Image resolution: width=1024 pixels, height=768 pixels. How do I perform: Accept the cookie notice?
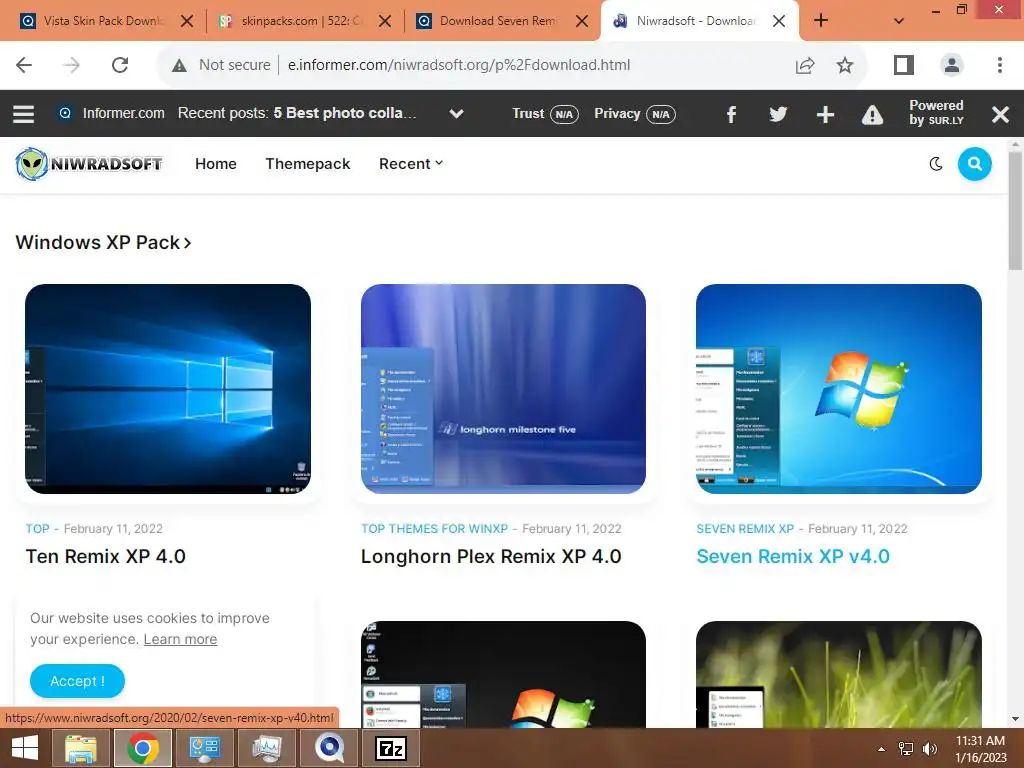[x=77, y=681]
